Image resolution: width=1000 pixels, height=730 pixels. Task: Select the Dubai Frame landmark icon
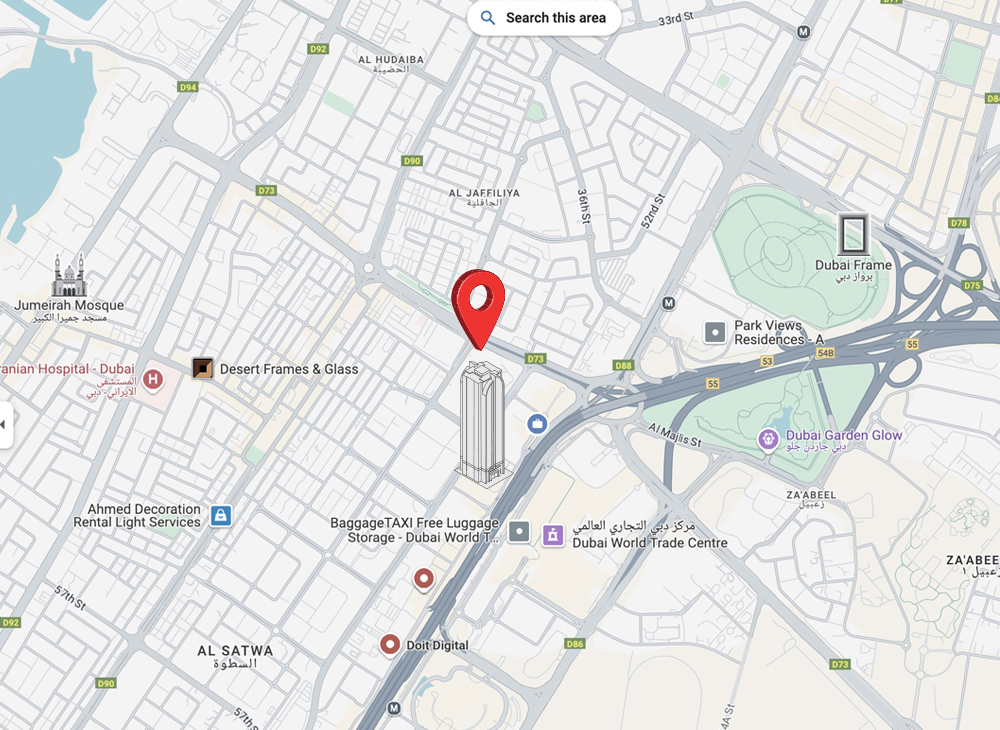click(853, 235)
